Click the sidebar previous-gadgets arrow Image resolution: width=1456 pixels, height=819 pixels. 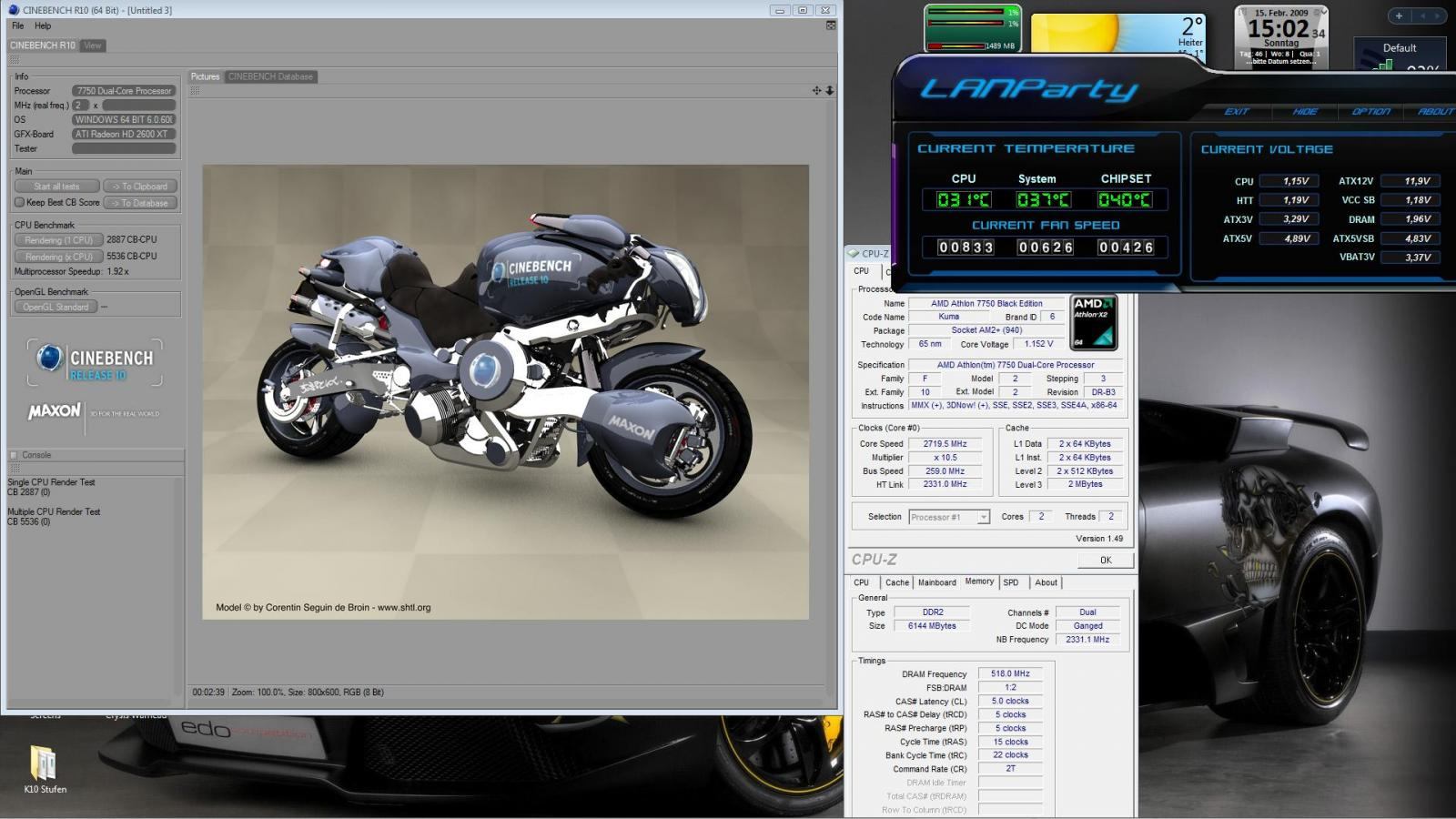[x=1422, y=15]
